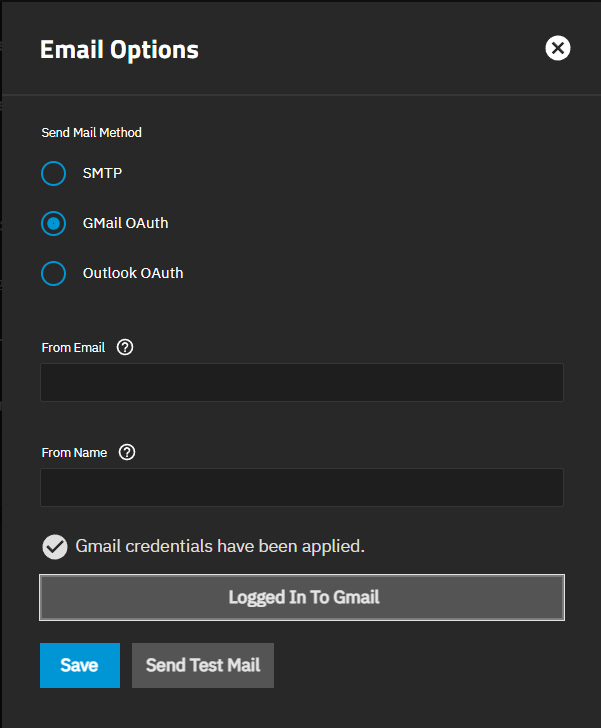
Task: Click the Gmail credentials applied message text
Action: [x=220, y=546]
